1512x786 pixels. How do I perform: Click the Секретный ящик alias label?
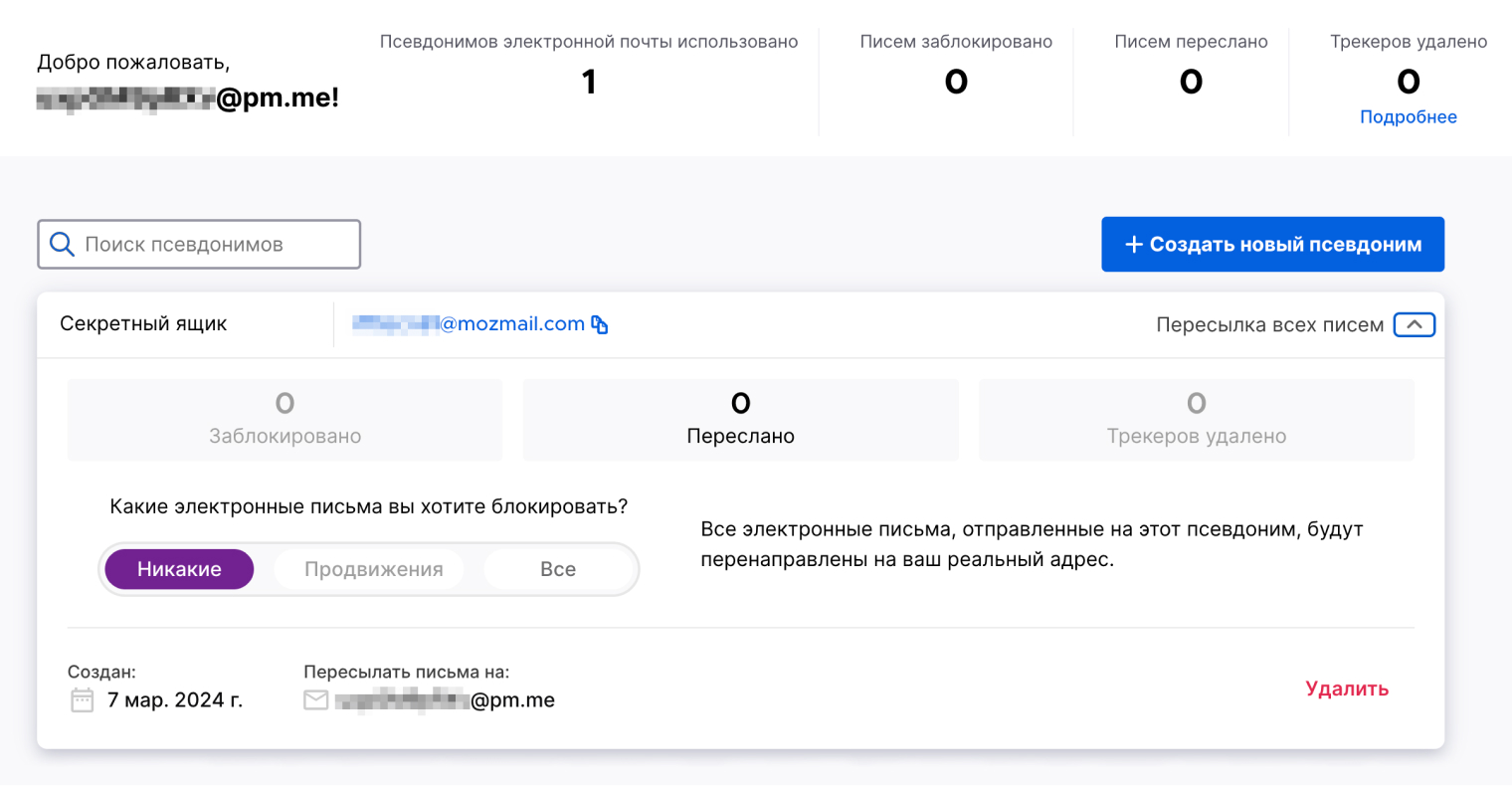[143, 323]
